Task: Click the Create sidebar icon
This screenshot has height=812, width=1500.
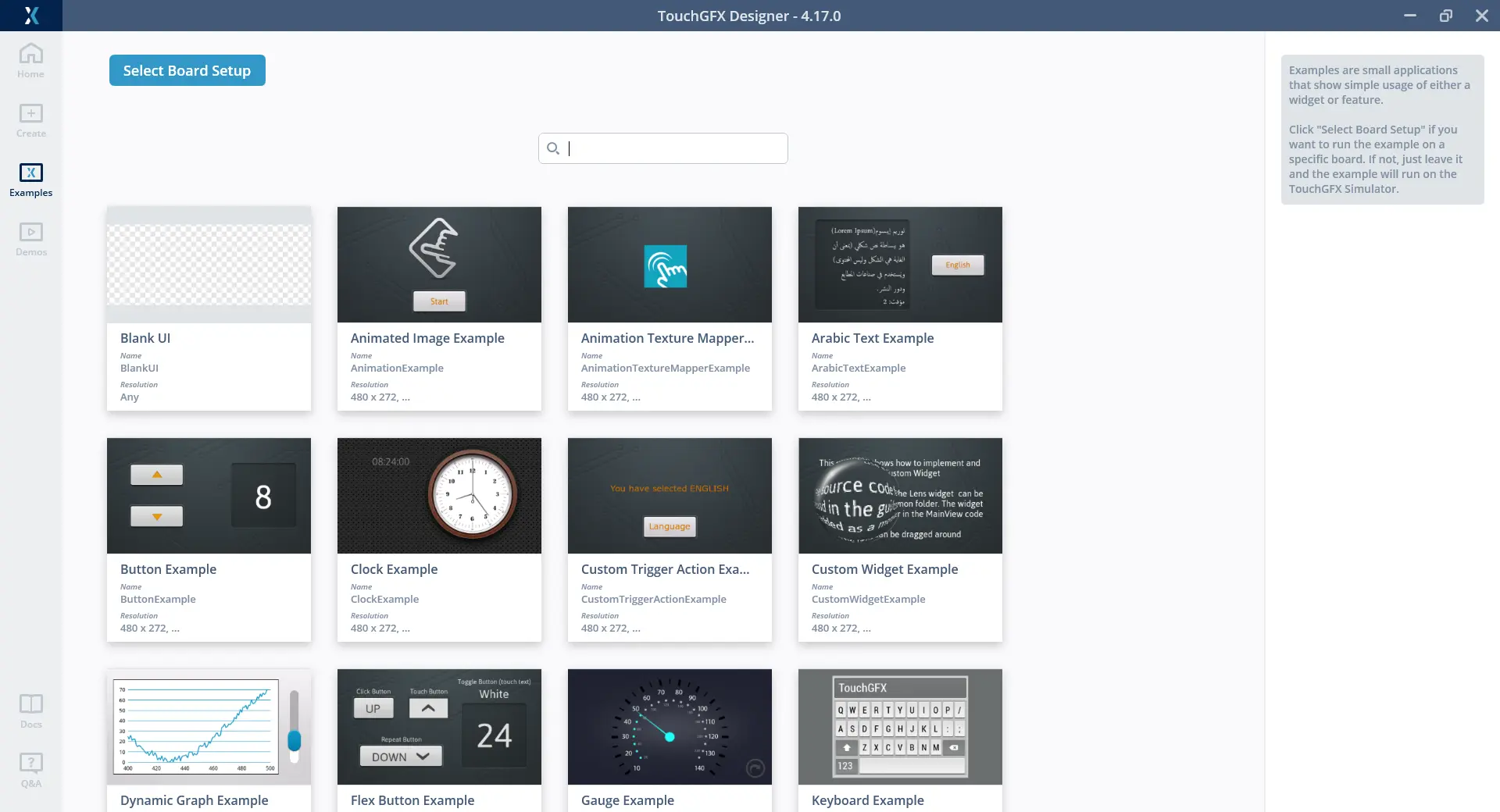Action: pos(31,114)
